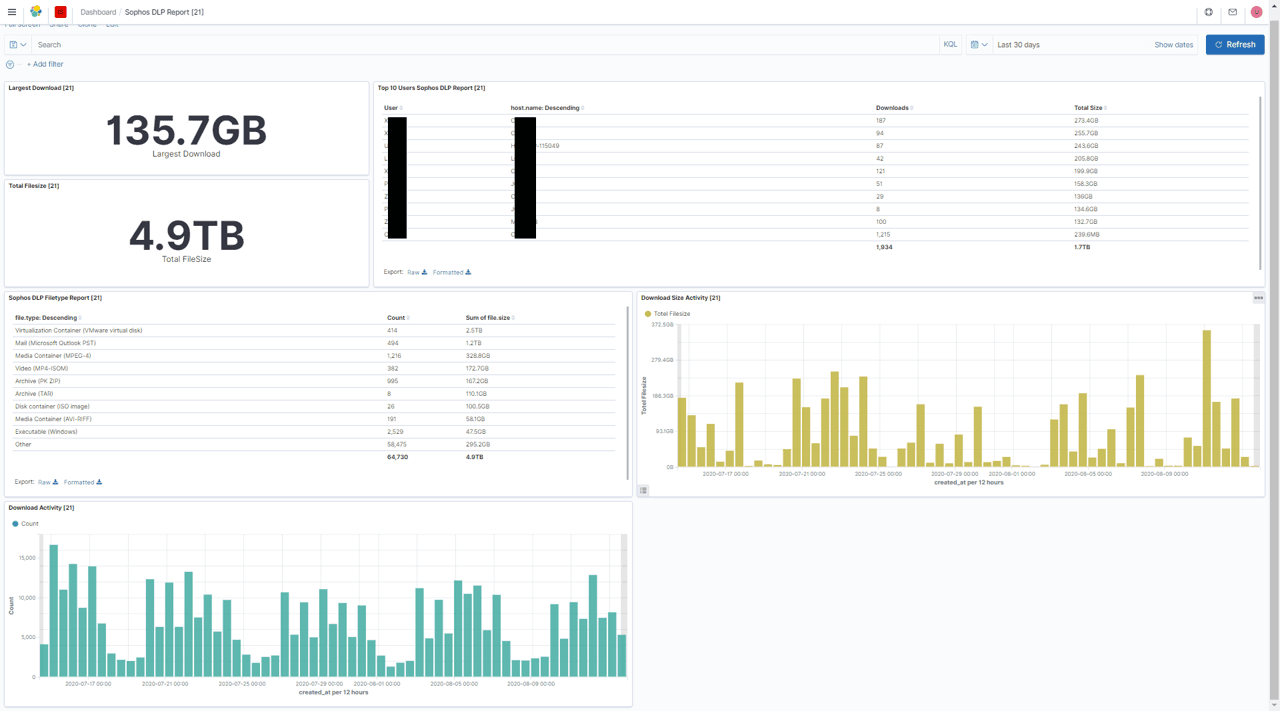
Task: Sort the table by Downloads column
Action: (893, 108)
